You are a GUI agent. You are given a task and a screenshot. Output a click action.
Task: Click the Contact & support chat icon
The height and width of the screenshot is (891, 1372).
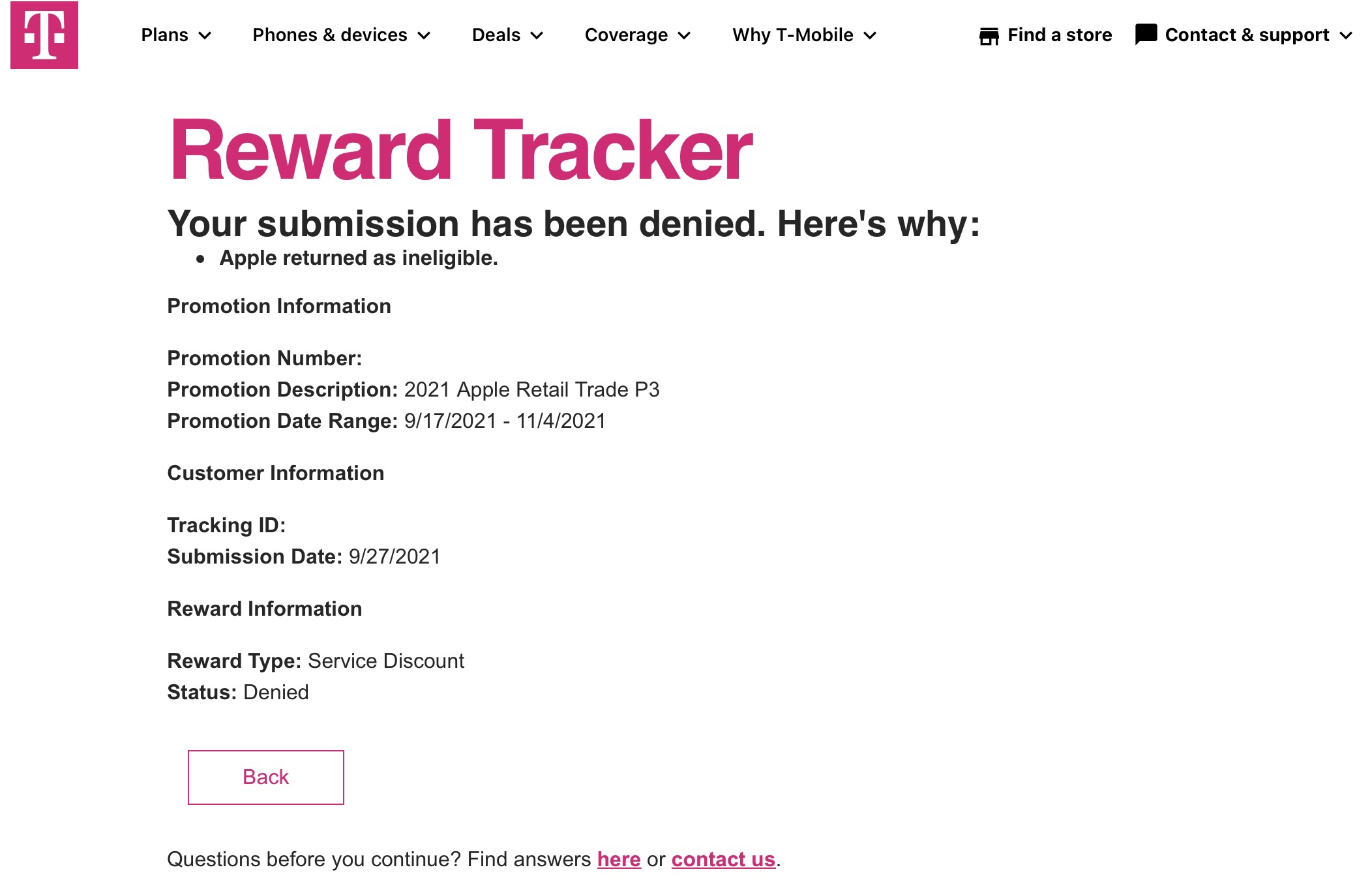[1146, 35]
